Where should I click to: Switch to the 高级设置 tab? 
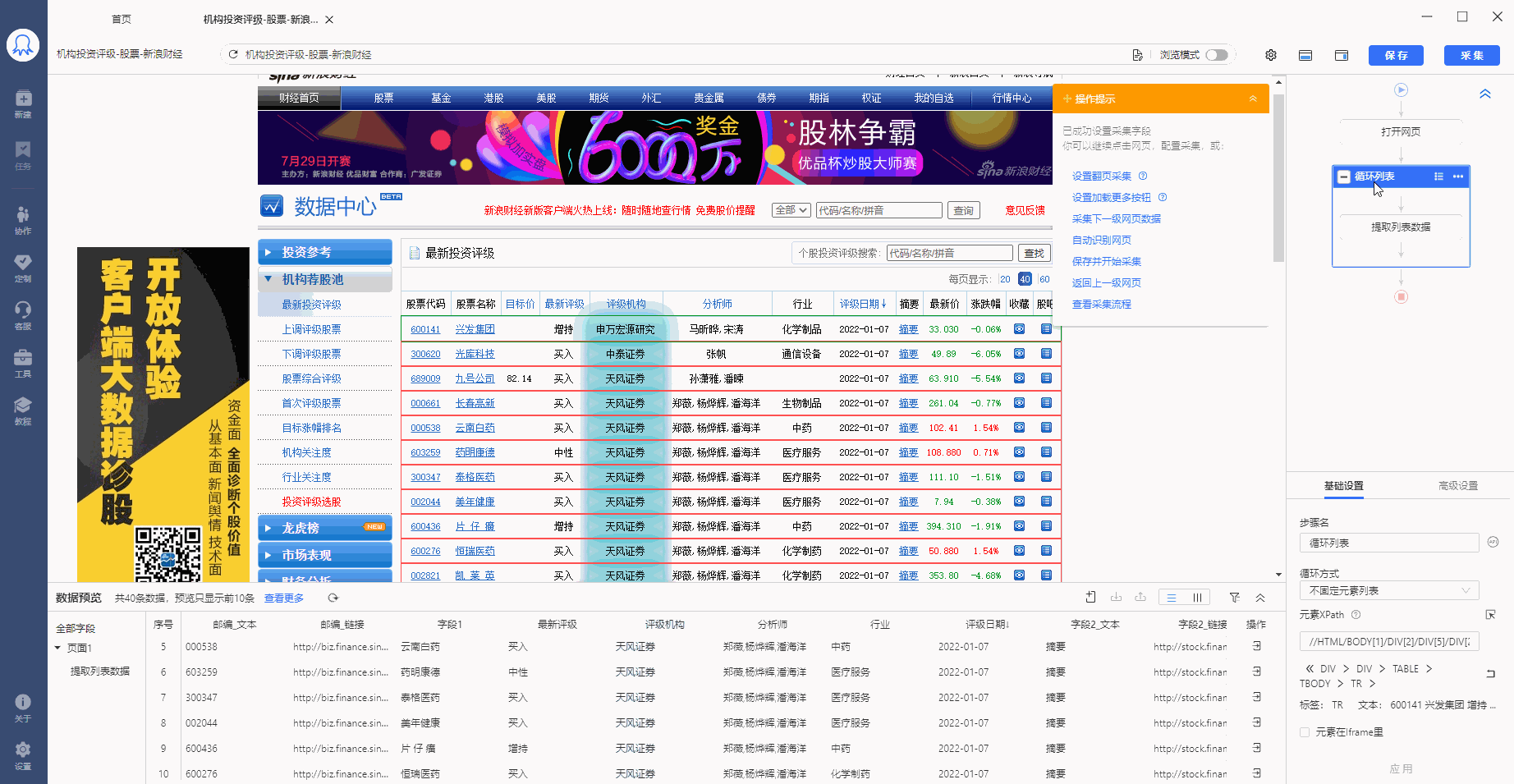pyautogui.click(x=1458, y=486)
